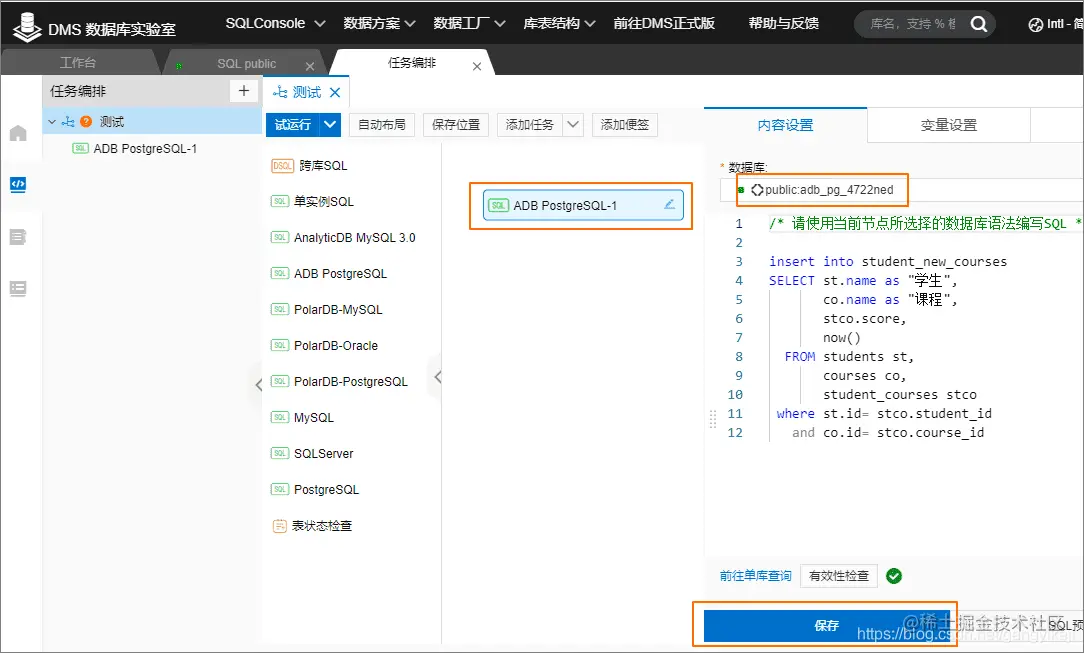Go to 前往DMS正式版 menu
1084x653 pixels.
click(x=664, y=23)
